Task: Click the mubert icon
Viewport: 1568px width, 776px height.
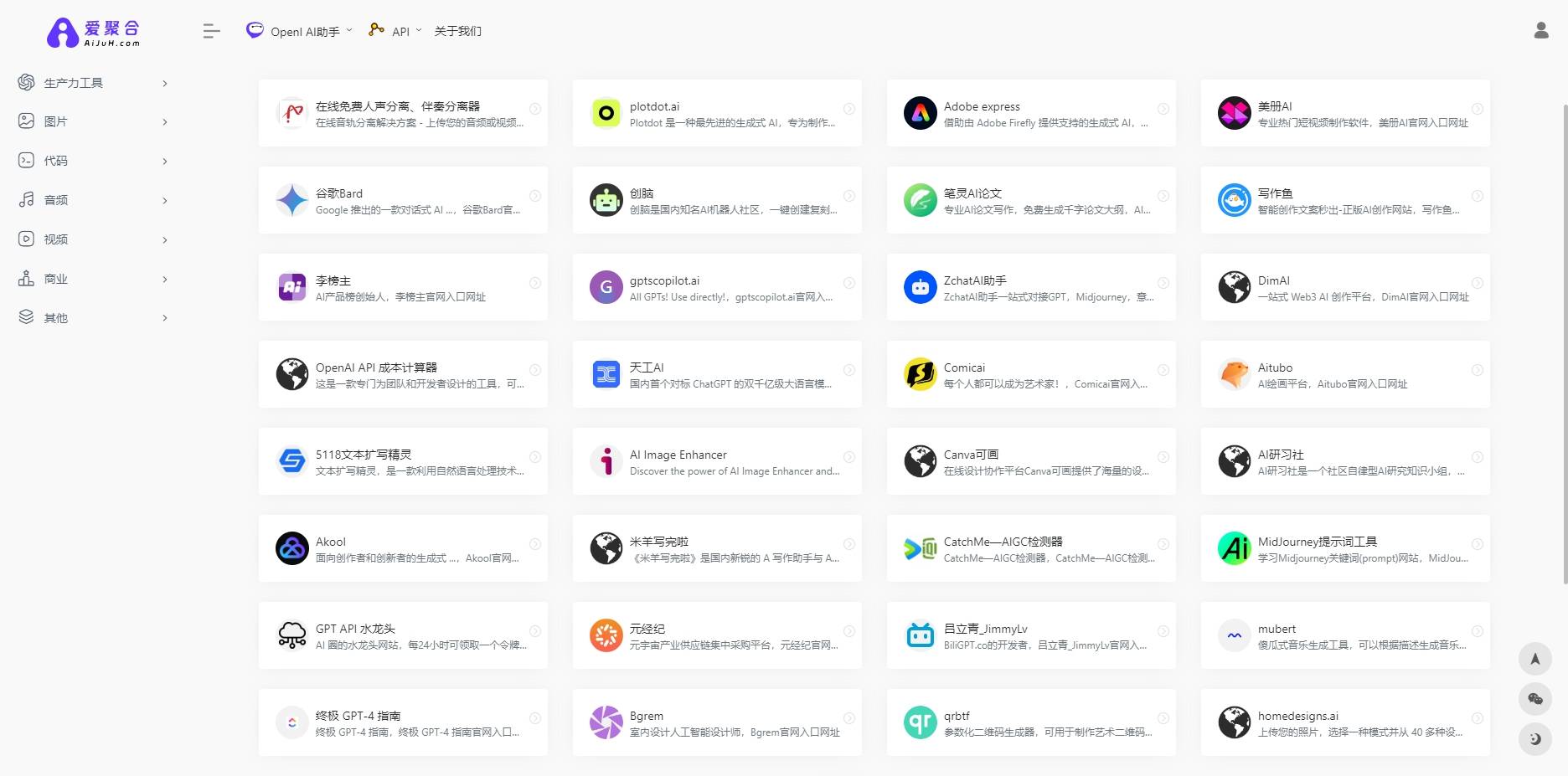Action: pos(1235,635)
